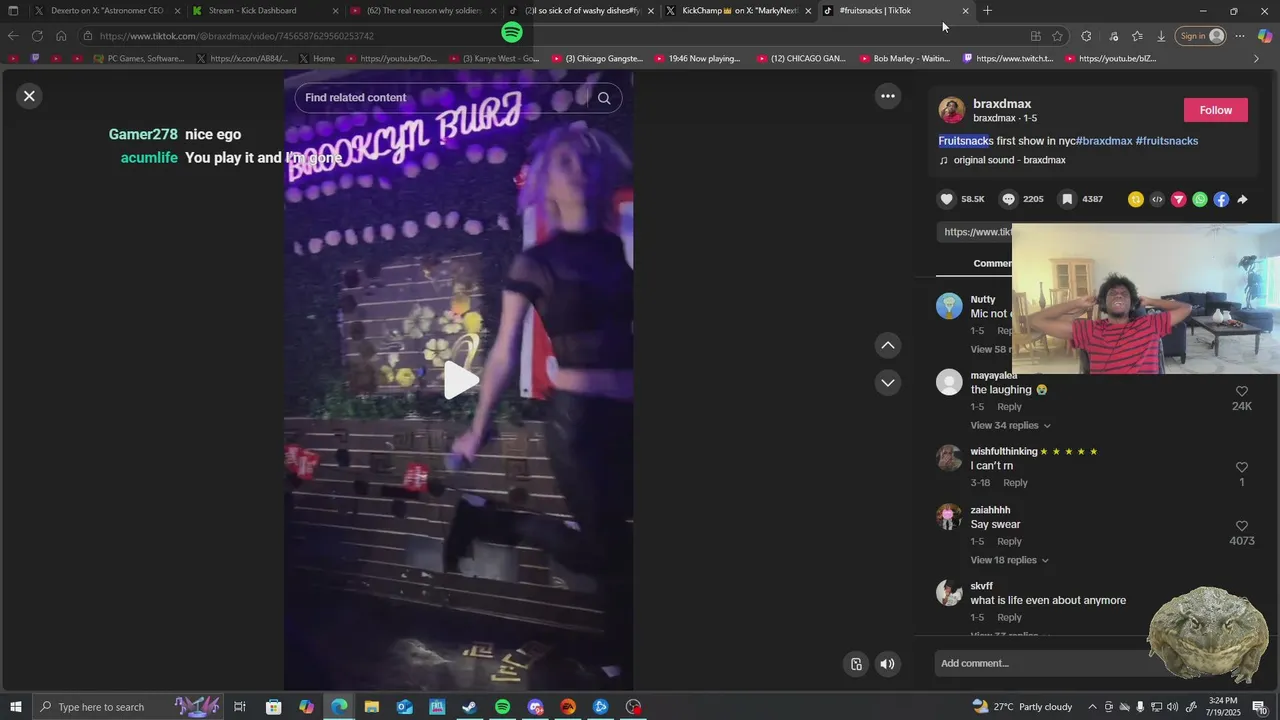Click the Find related content search box
Screen dimensions: 1280x720
(x=445, y=98)
